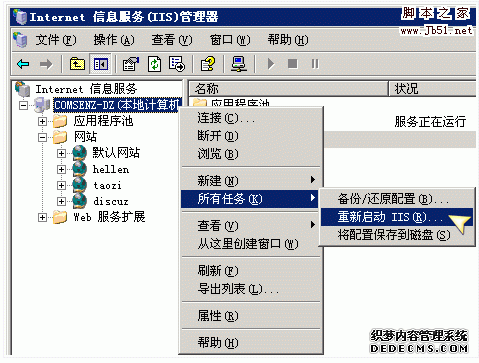Expand the 应用程序池 tree node

(42, 121)
